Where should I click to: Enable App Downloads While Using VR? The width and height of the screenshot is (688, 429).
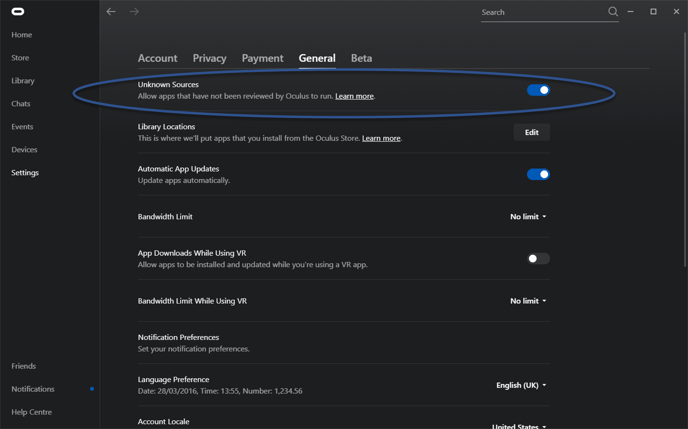tap(538, 258)
